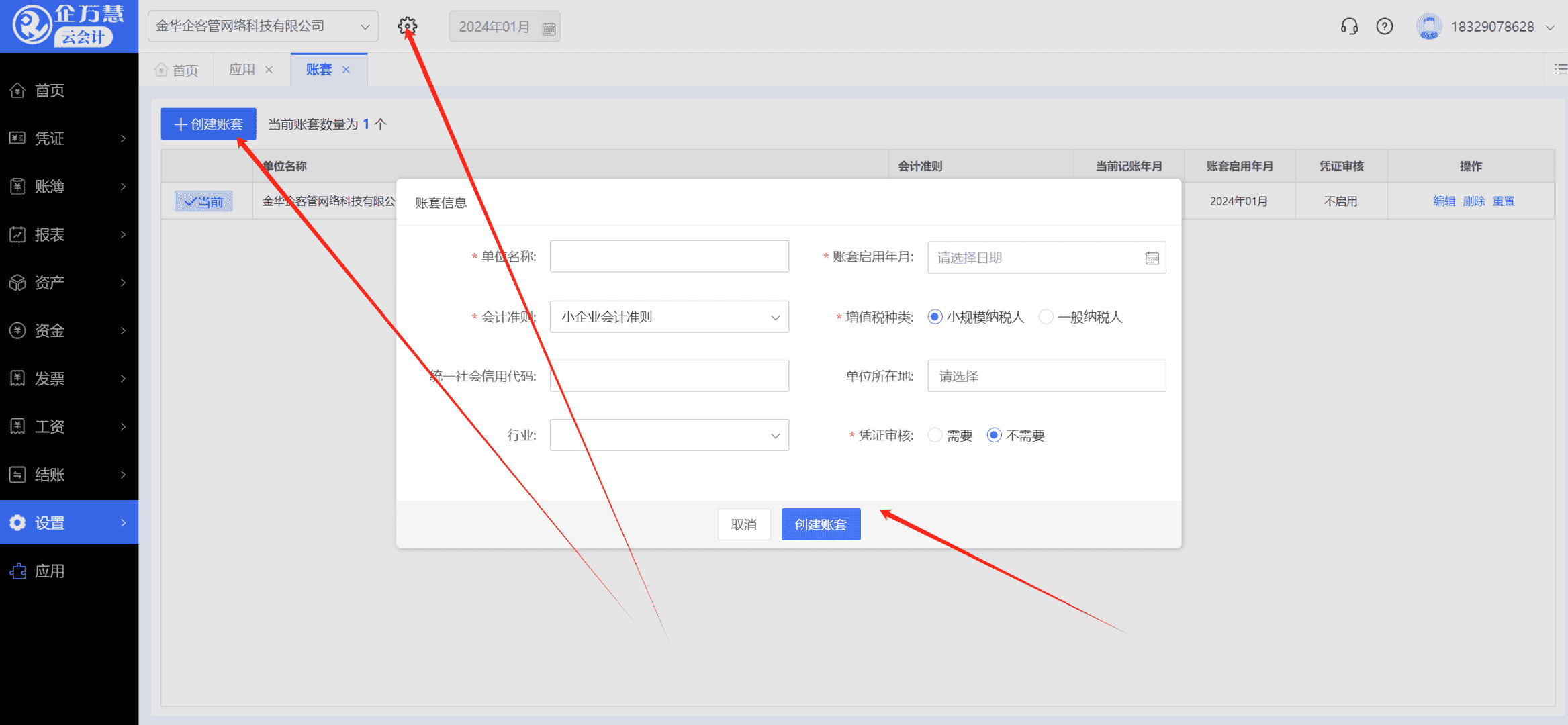The height and width of the screenshot is (725, 1568).
Task: Click the 凭证 sidebar icon
Action: (17, 138)
